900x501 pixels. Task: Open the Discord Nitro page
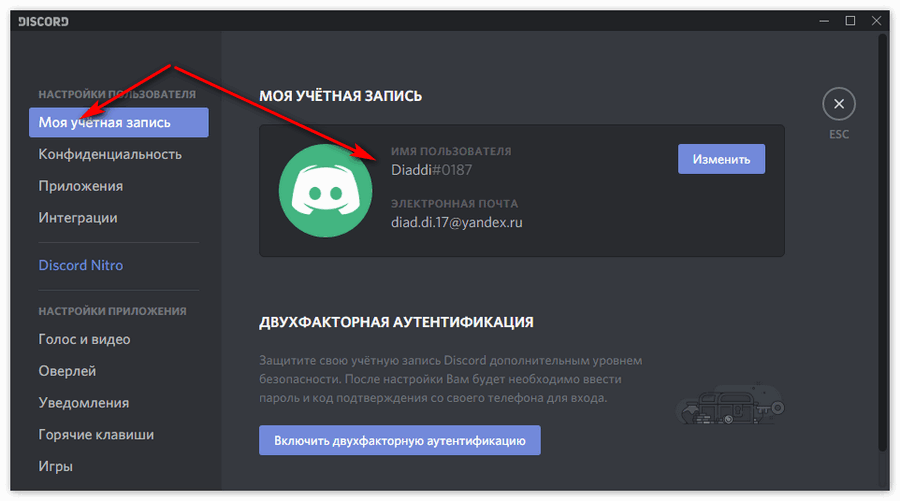click(x=80, y=265)
